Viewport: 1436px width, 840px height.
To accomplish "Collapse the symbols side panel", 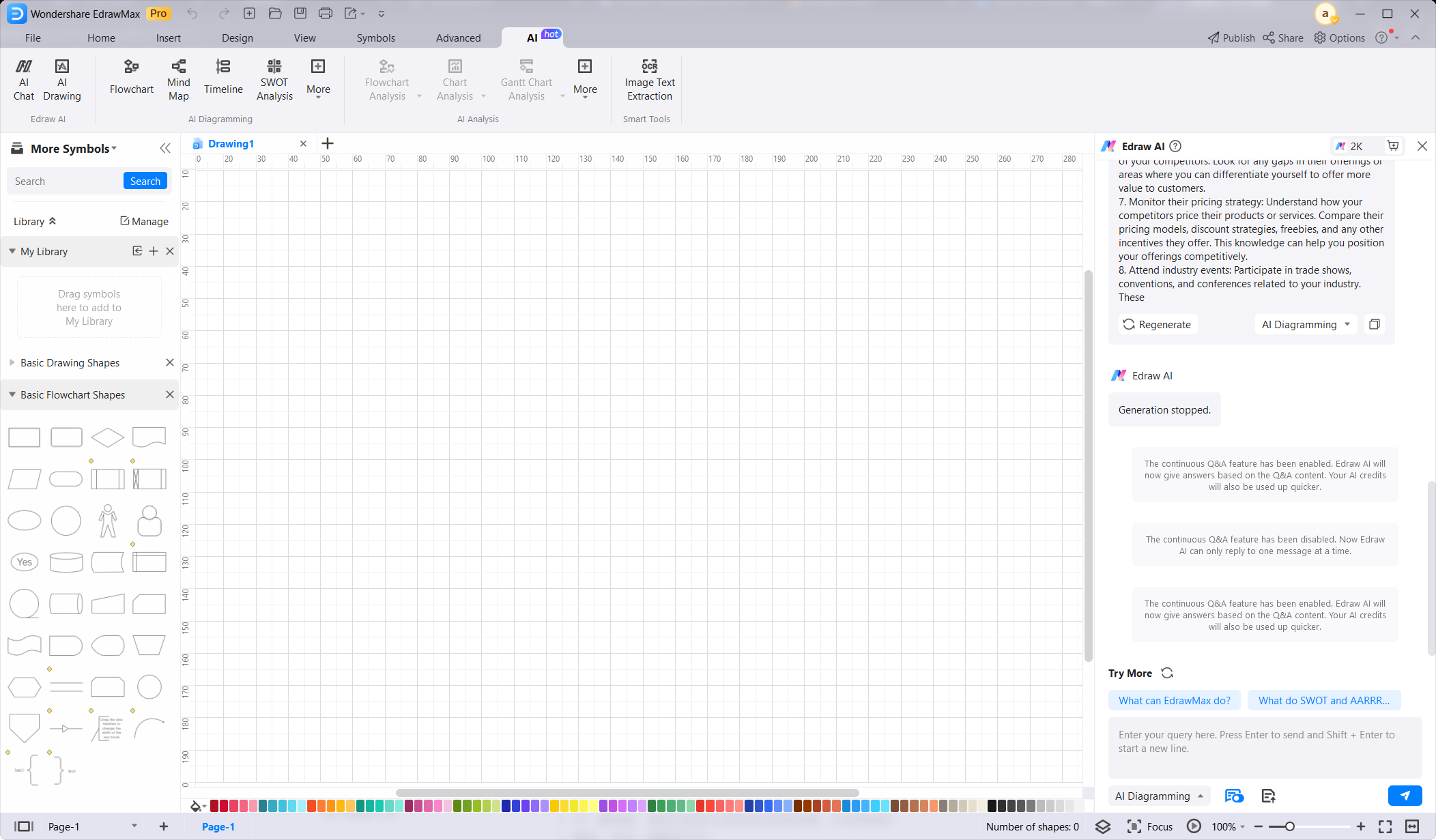I will [164, 148].
